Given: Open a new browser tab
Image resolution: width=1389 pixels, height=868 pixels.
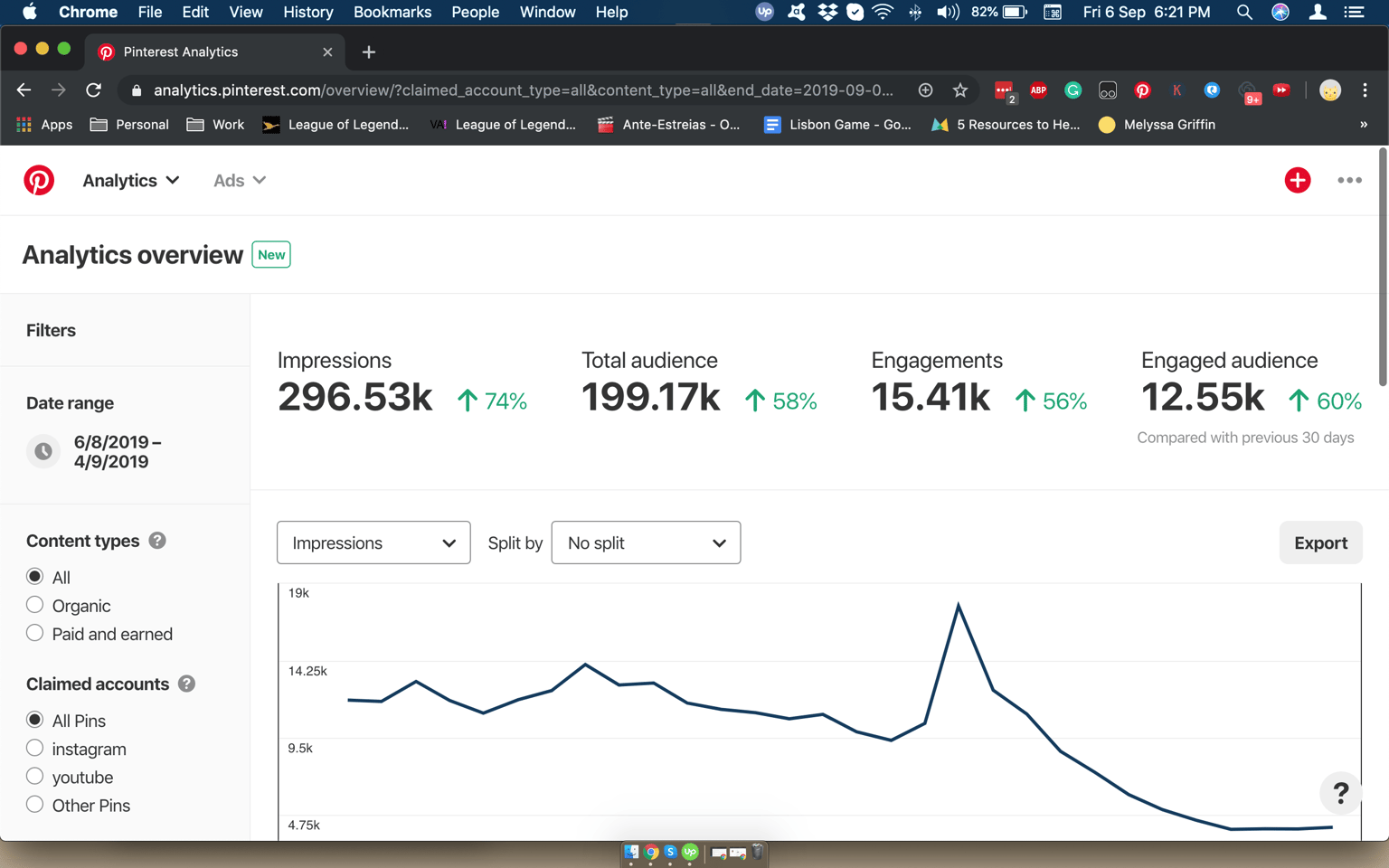Looking at the screenshot, I should point(368,52).
